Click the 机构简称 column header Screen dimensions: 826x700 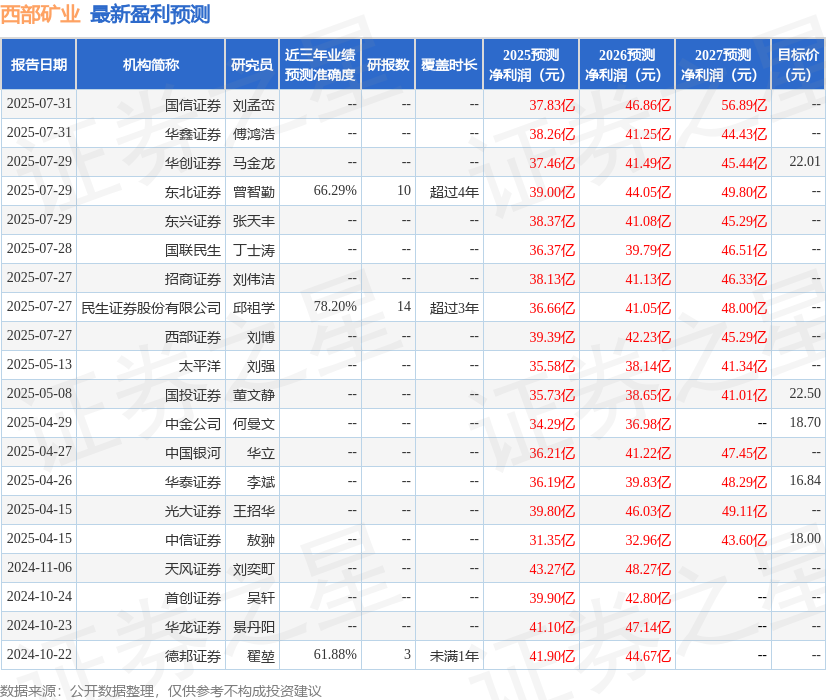(151, 64)
